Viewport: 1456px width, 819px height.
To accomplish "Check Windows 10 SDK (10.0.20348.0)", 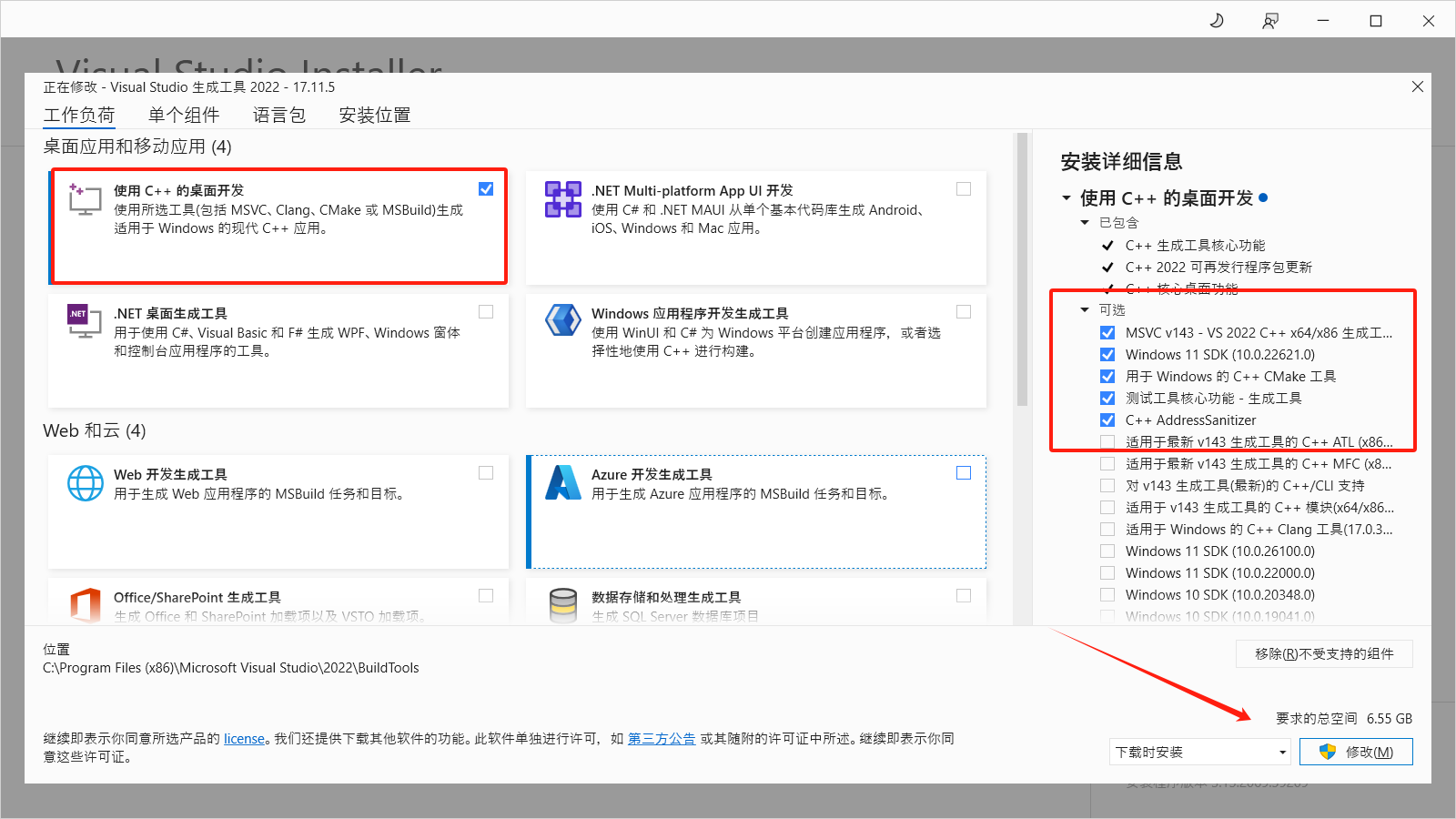I will 1107,595.
